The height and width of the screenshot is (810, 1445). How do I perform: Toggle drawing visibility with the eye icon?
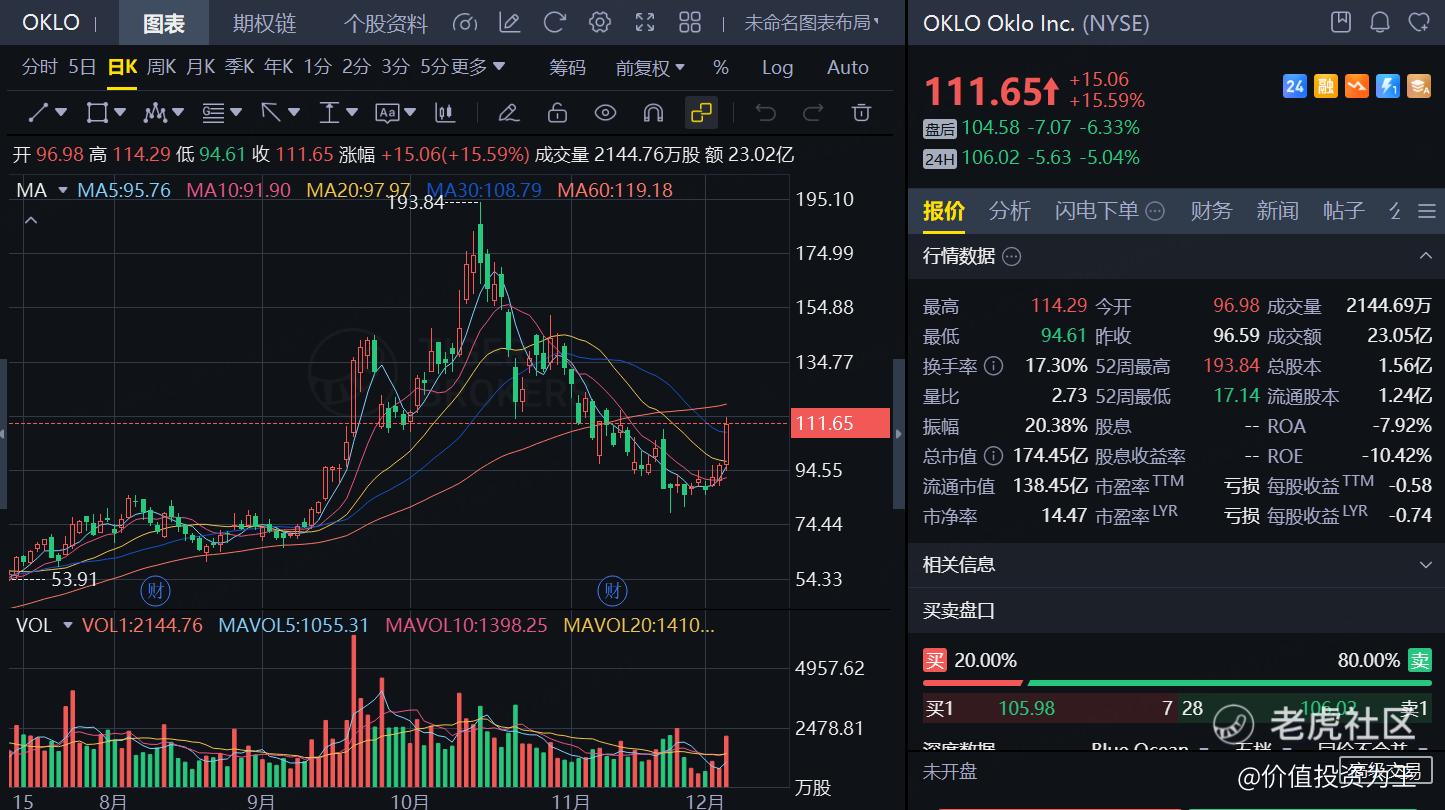coord(605,113)
